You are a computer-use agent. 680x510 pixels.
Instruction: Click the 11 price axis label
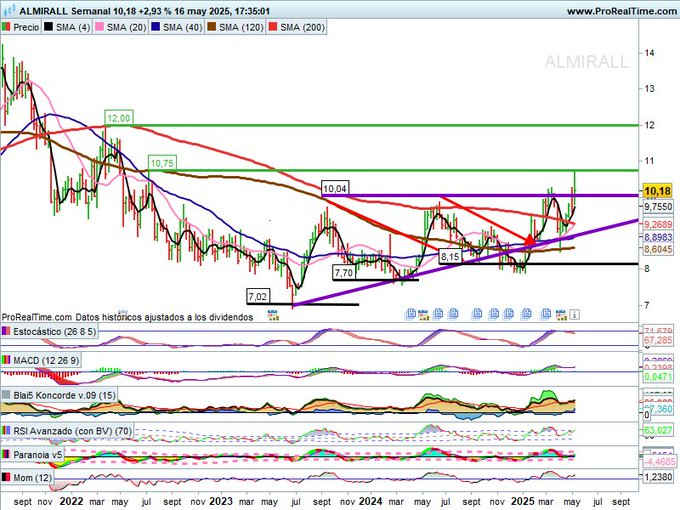tap(649, 161)
